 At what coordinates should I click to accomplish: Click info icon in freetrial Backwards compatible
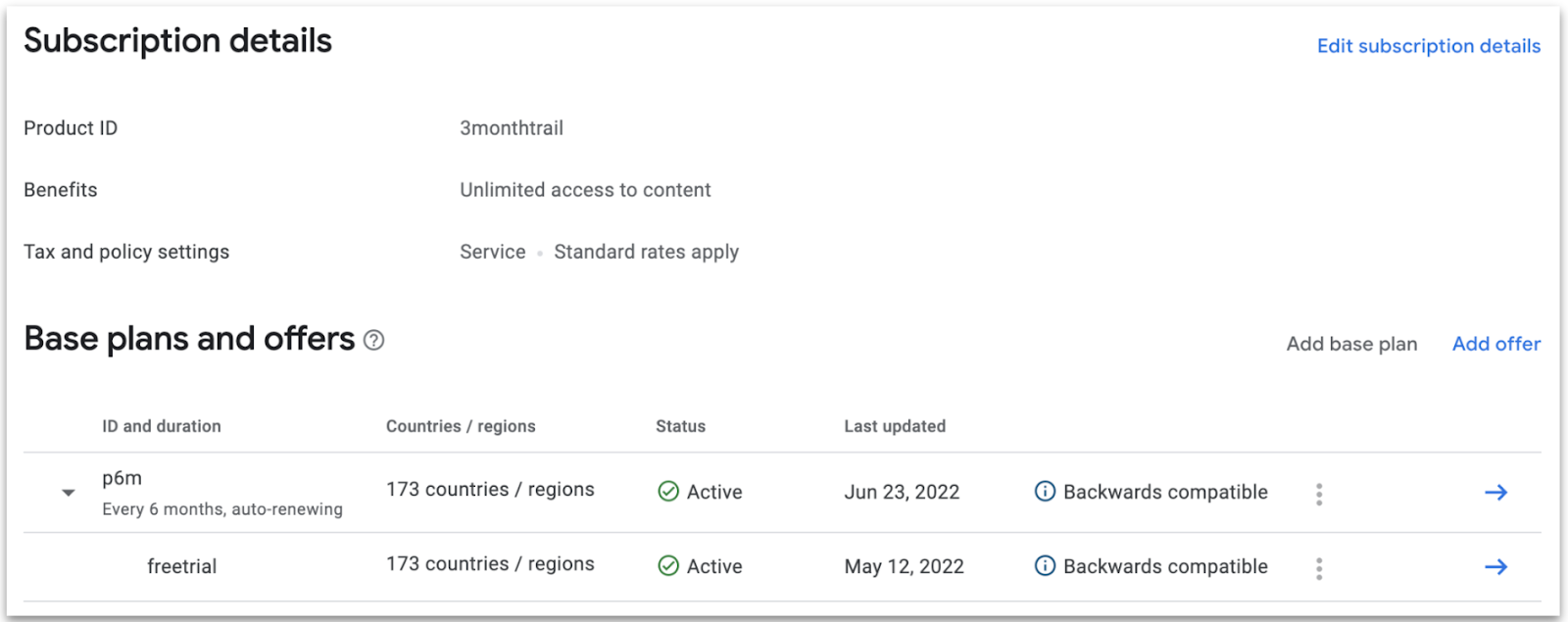[1045, 566]
